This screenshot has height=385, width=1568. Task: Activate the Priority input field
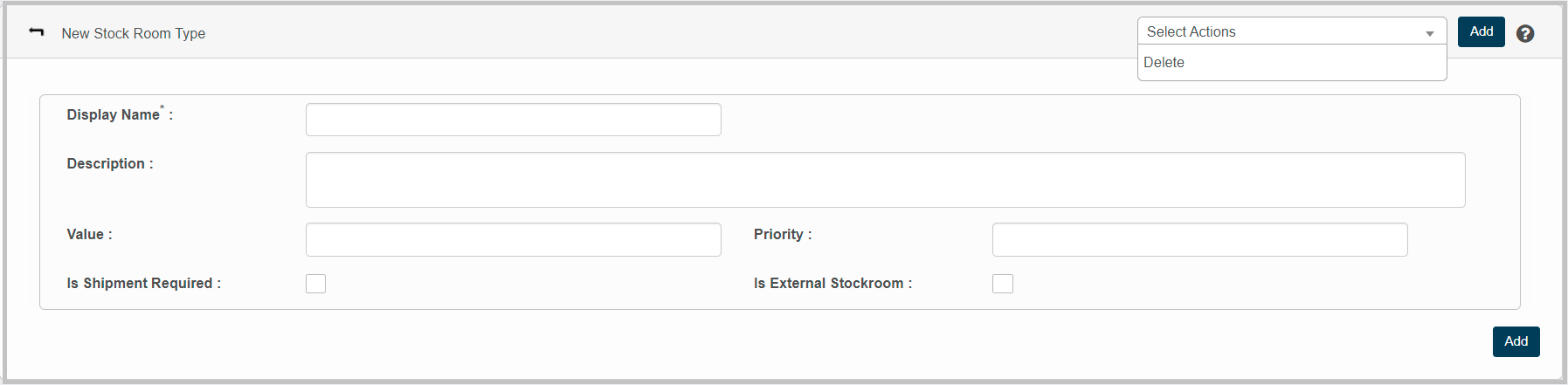(x=1199, y=239)
